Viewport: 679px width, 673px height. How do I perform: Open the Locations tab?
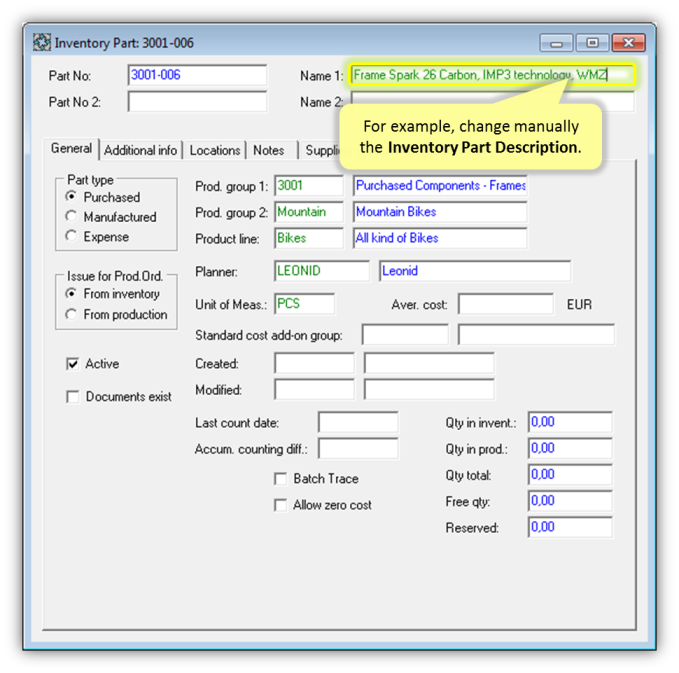215,150
